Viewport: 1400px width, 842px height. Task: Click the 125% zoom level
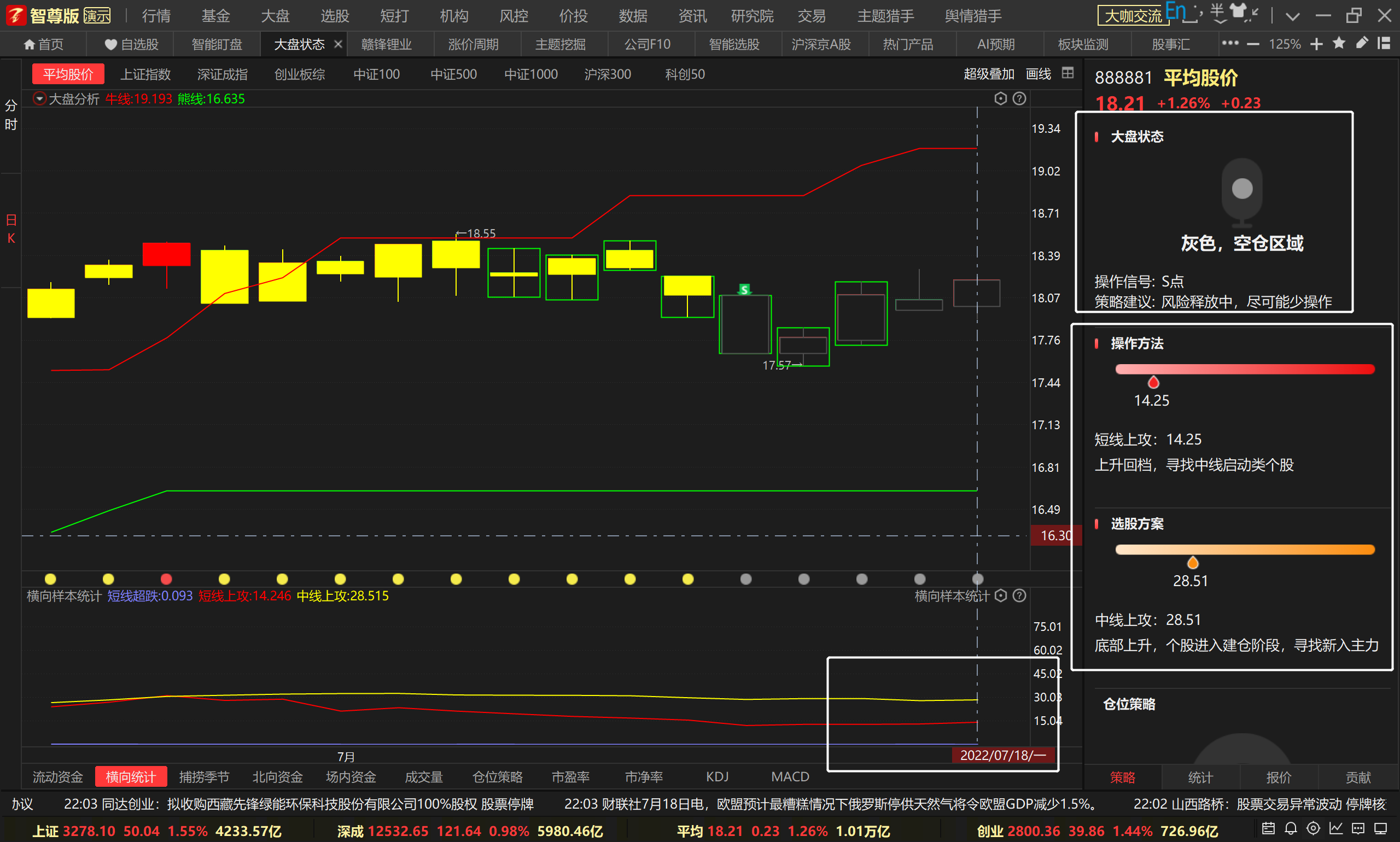point(1284,44)
